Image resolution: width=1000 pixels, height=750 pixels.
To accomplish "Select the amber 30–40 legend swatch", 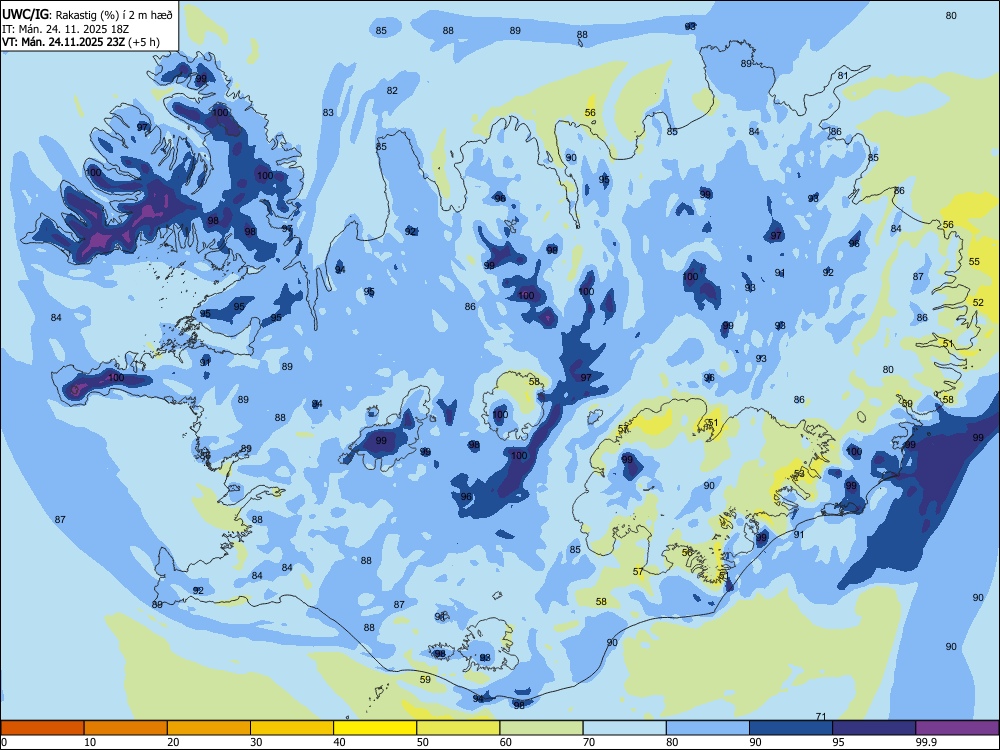I will coord(292,728).
